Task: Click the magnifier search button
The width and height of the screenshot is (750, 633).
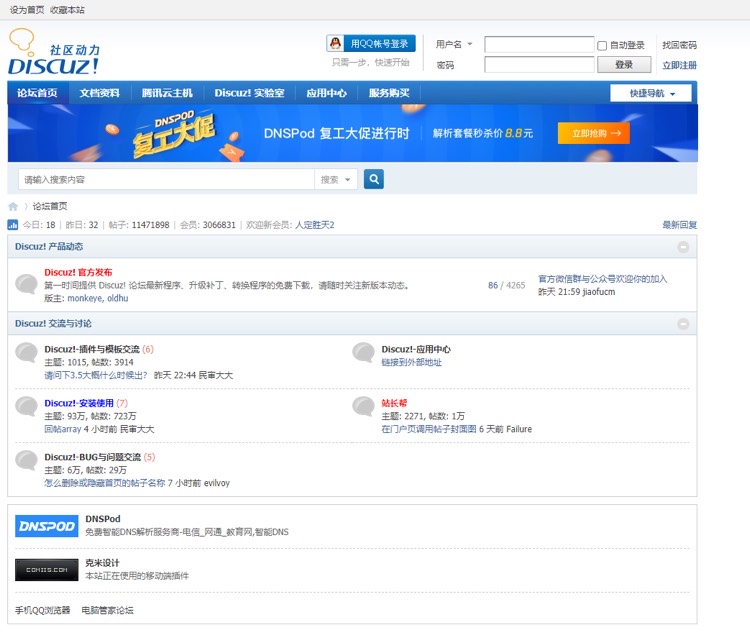Action: point(374,179)
